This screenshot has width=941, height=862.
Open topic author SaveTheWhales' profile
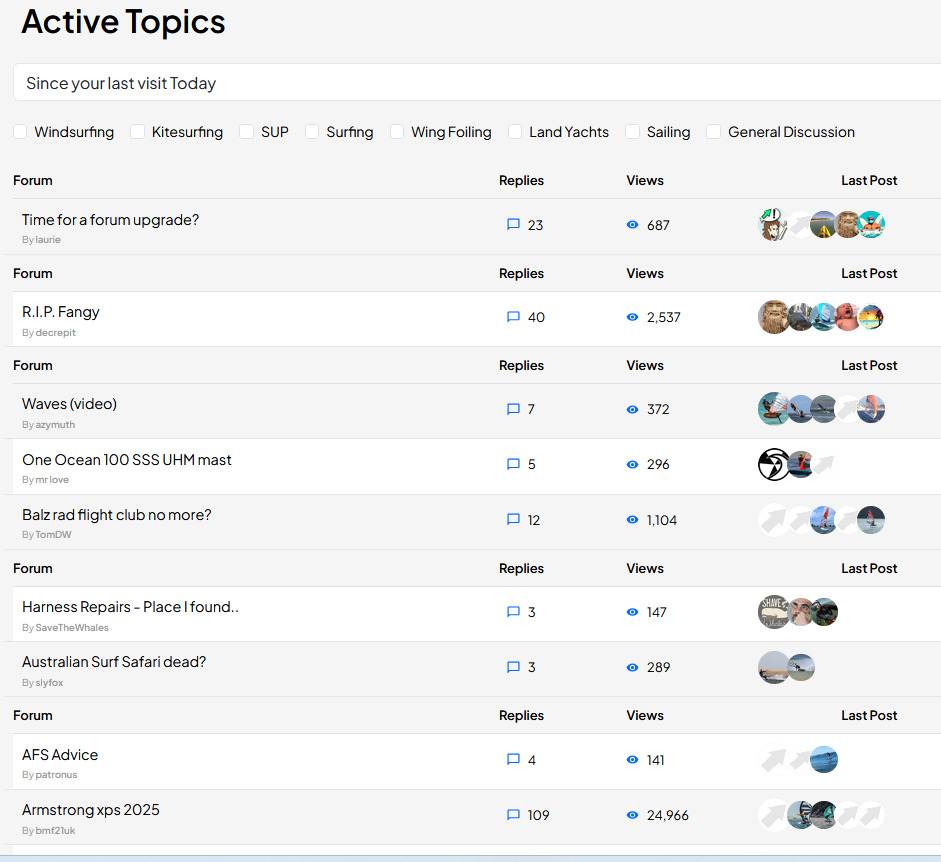coord(72,628)
